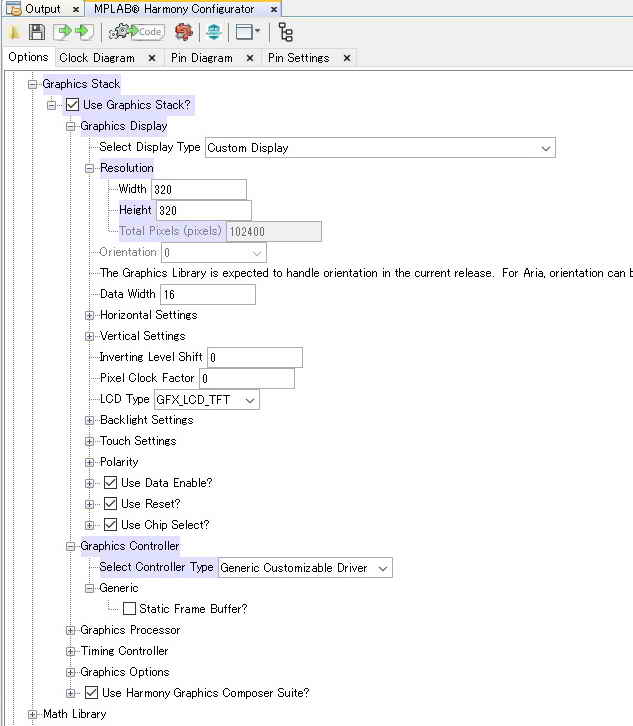Open the LCD Type dropdown
This screenshot has height=726, width=633.
point(207,400)
